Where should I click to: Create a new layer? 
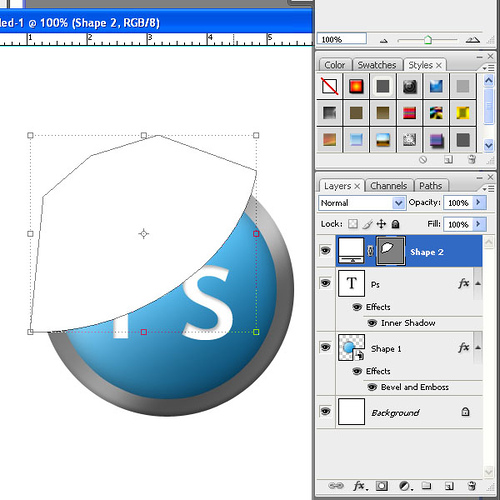[x=449, y=486]
